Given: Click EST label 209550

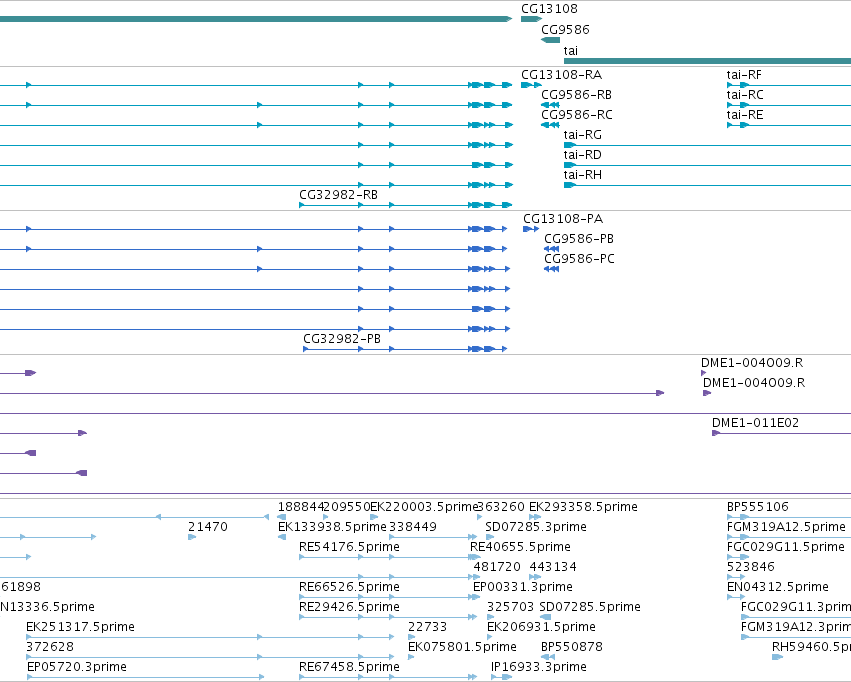Looking at the screenshot, I should pyautogui.click(x=347, y=507).
